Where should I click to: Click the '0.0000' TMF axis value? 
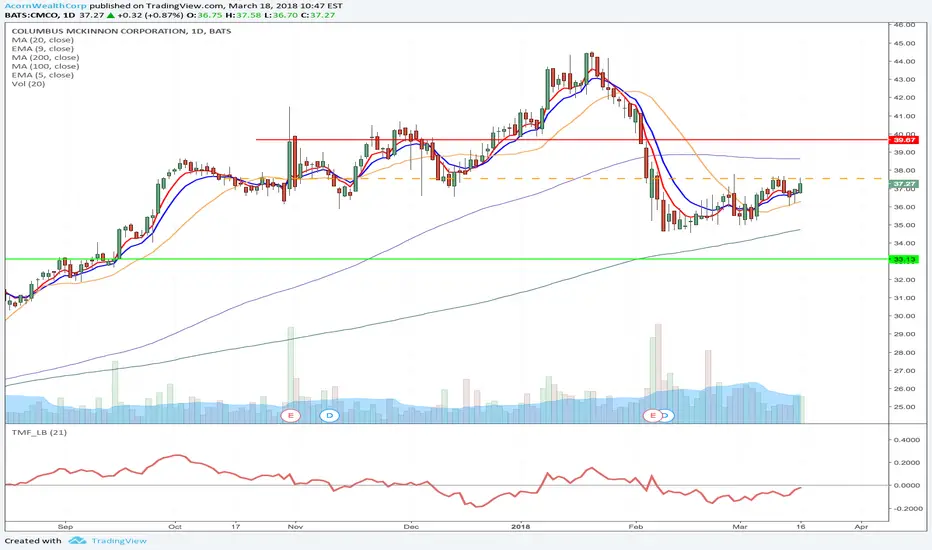pos(906,486)
